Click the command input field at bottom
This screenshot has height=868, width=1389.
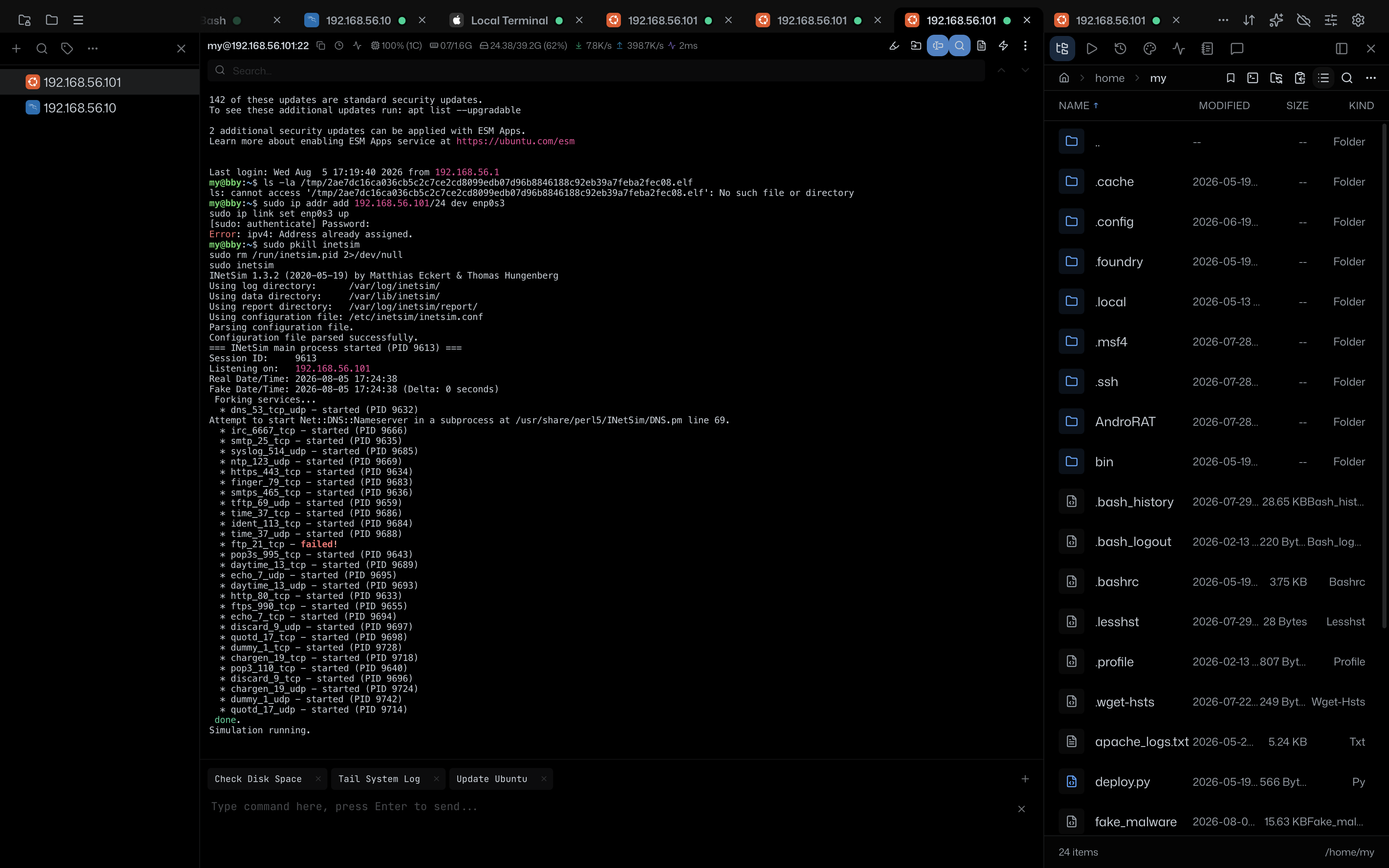click(609, 806)
